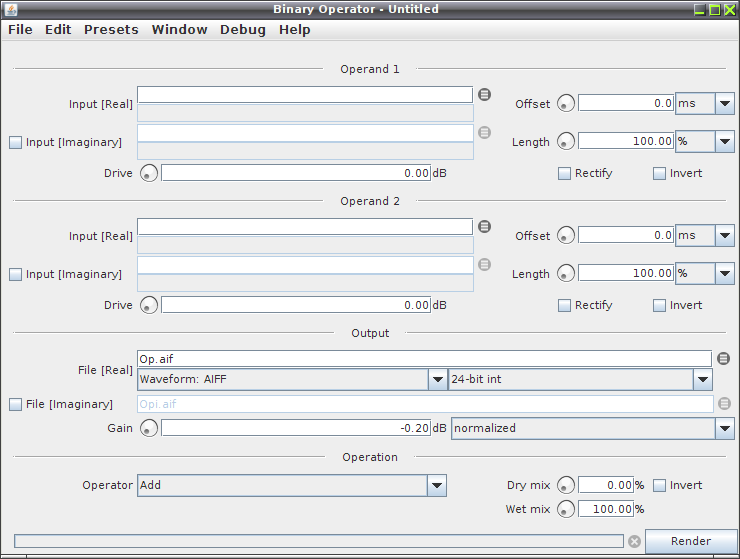The width and height of the screenshot is (740, 559).
Task: Toggle Operand 1 Invert checkbox
Action: coord(659,173)
